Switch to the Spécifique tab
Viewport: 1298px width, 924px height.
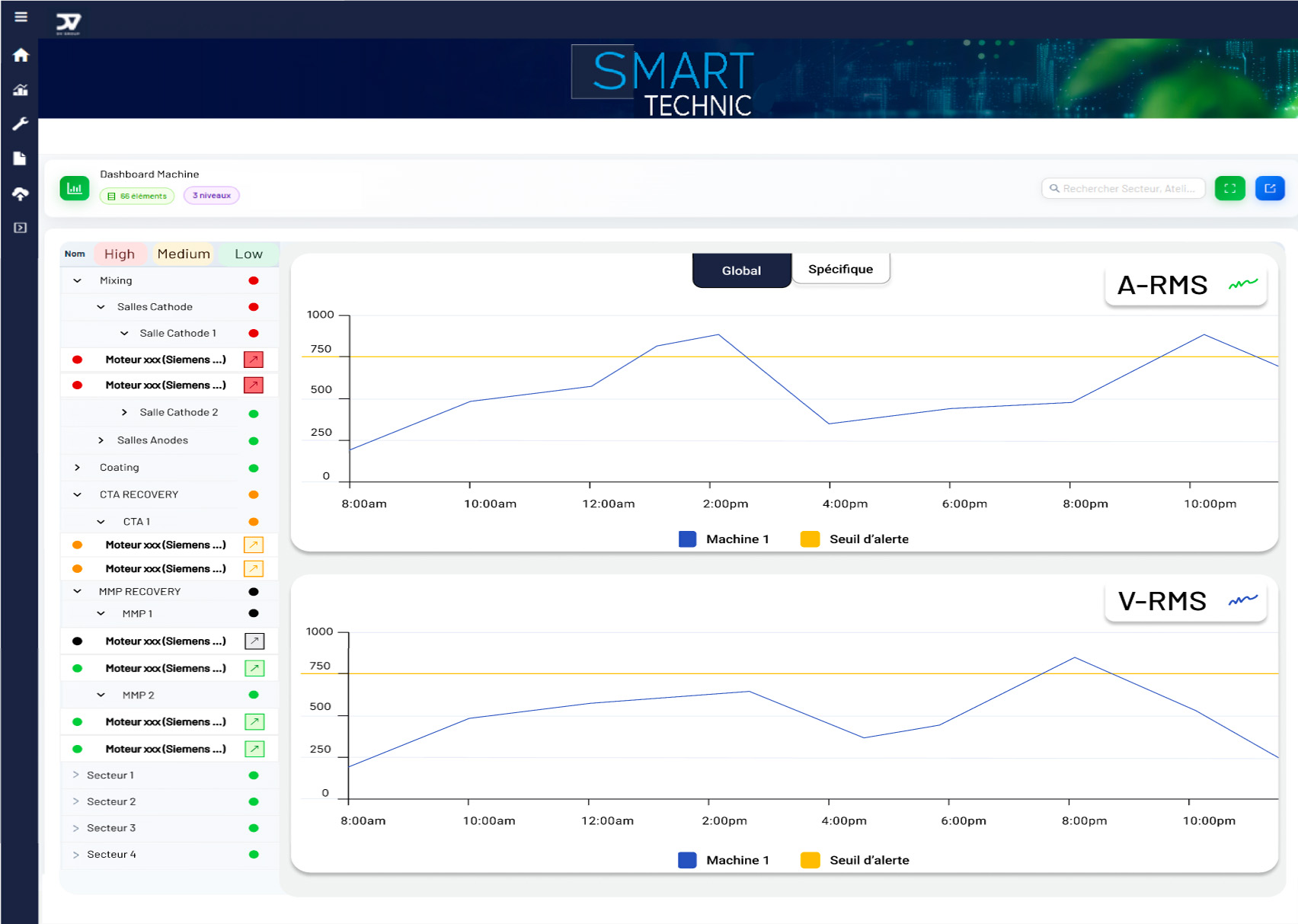point(840,269)
